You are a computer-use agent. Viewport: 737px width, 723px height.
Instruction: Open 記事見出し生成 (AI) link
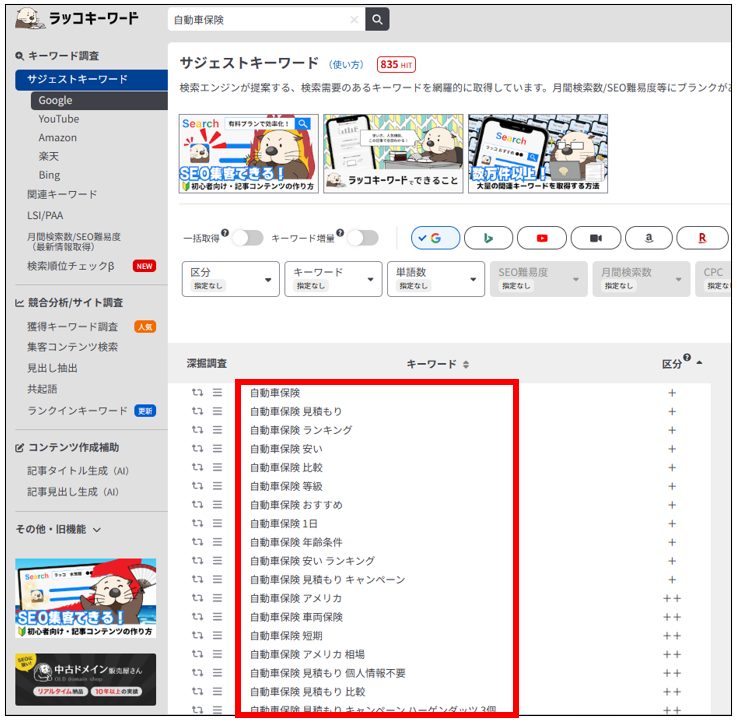click(x=73, y=492)
